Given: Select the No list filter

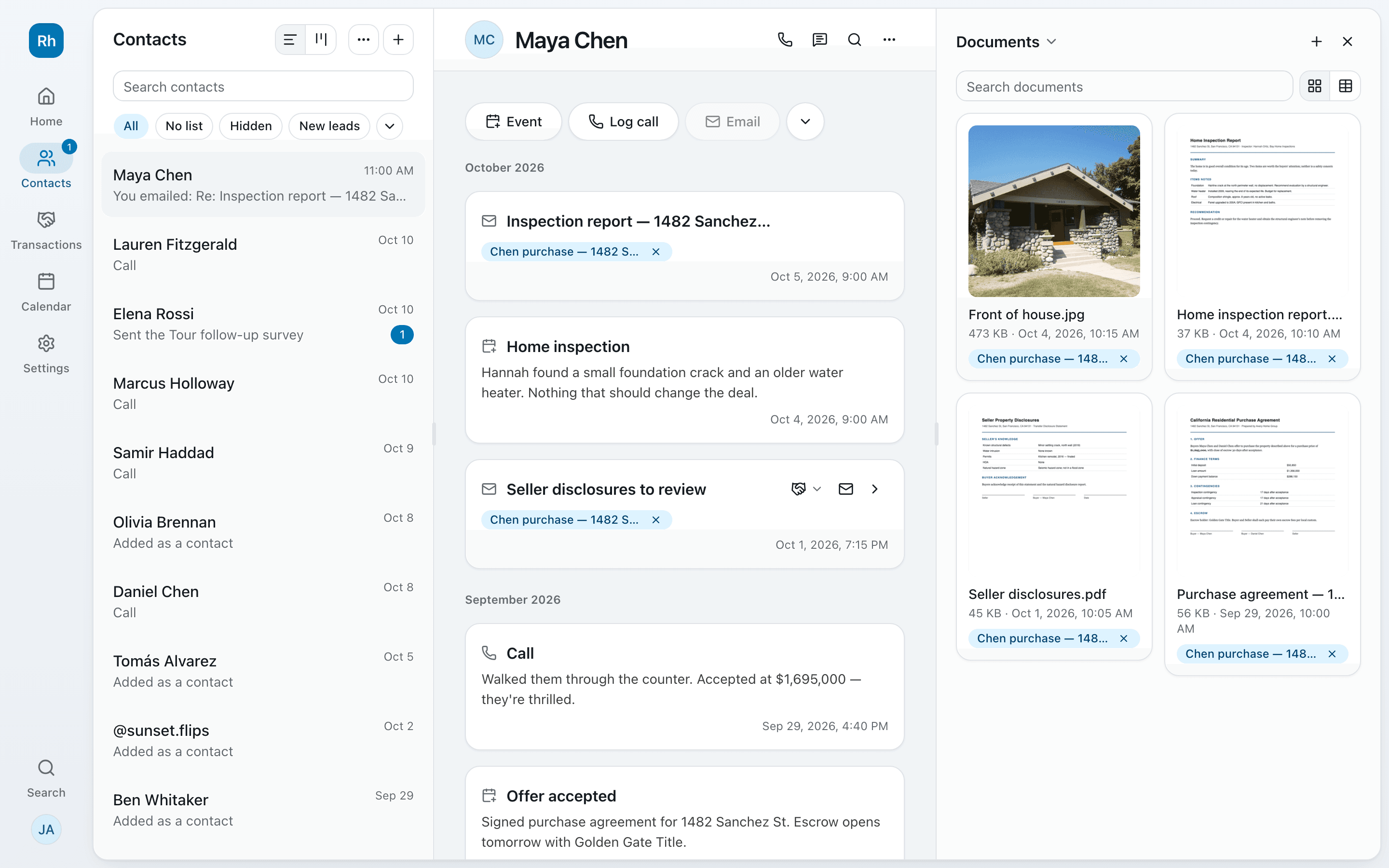Looking at the screenshot, I should pyautogui.click(x=184, y=126).
